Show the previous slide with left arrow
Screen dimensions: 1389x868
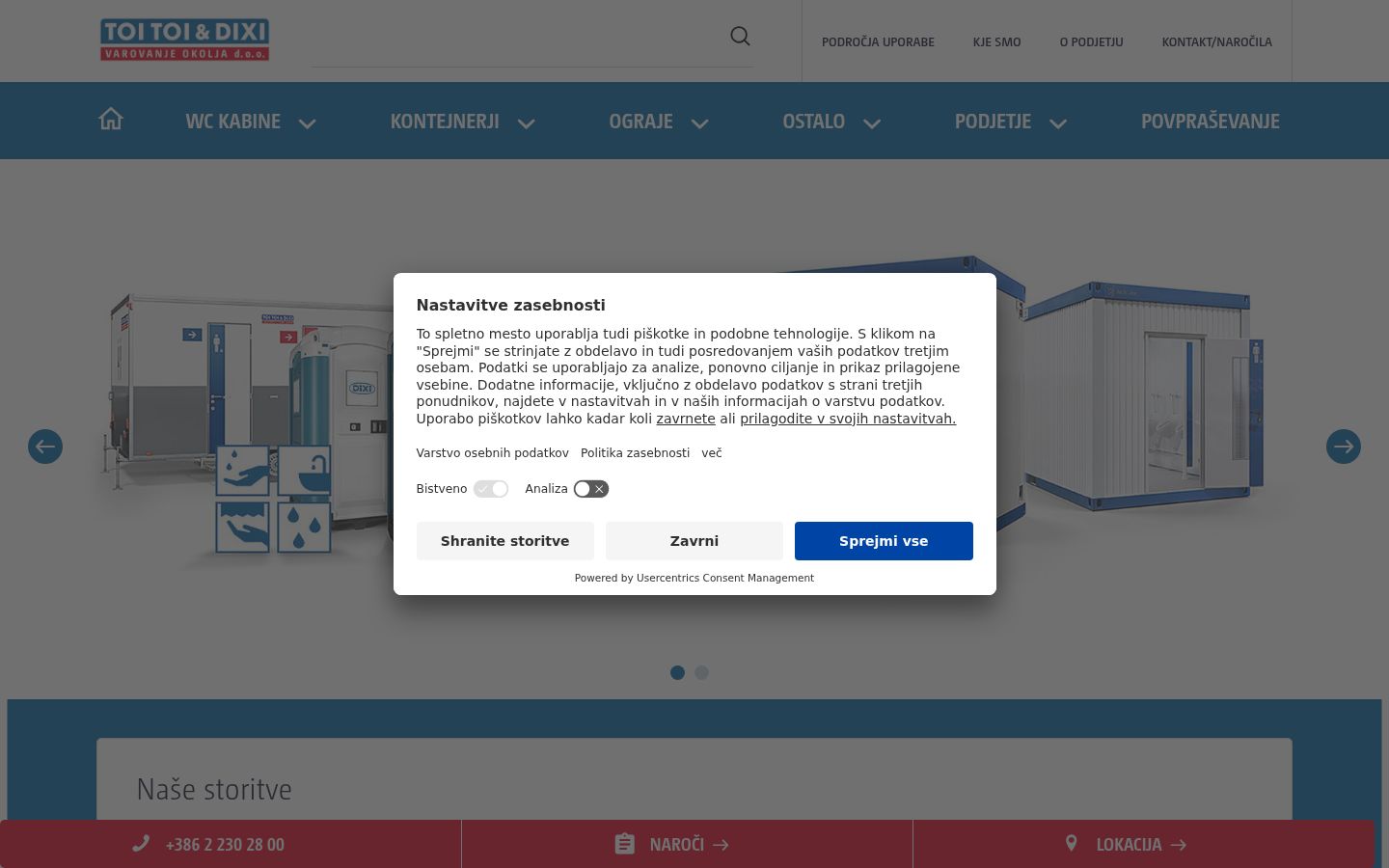(x=45, y=447)
